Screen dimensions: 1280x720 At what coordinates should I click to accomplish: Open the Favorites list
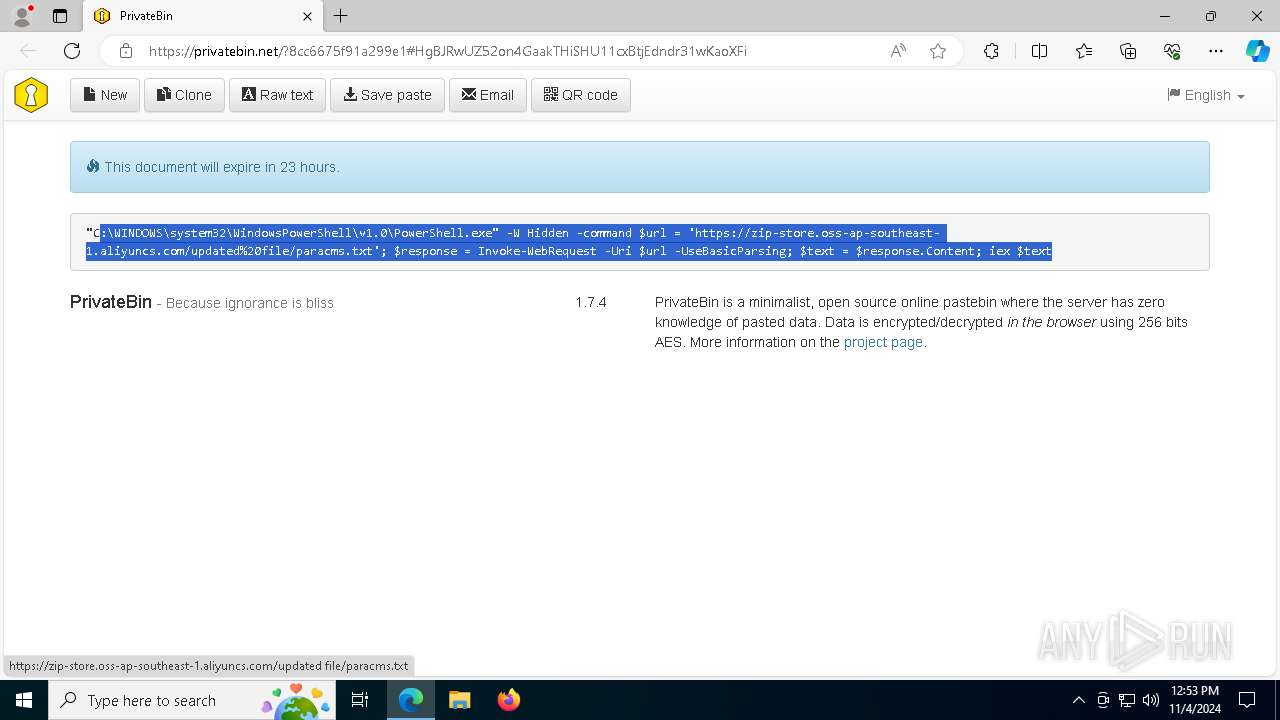point(1084,51)
